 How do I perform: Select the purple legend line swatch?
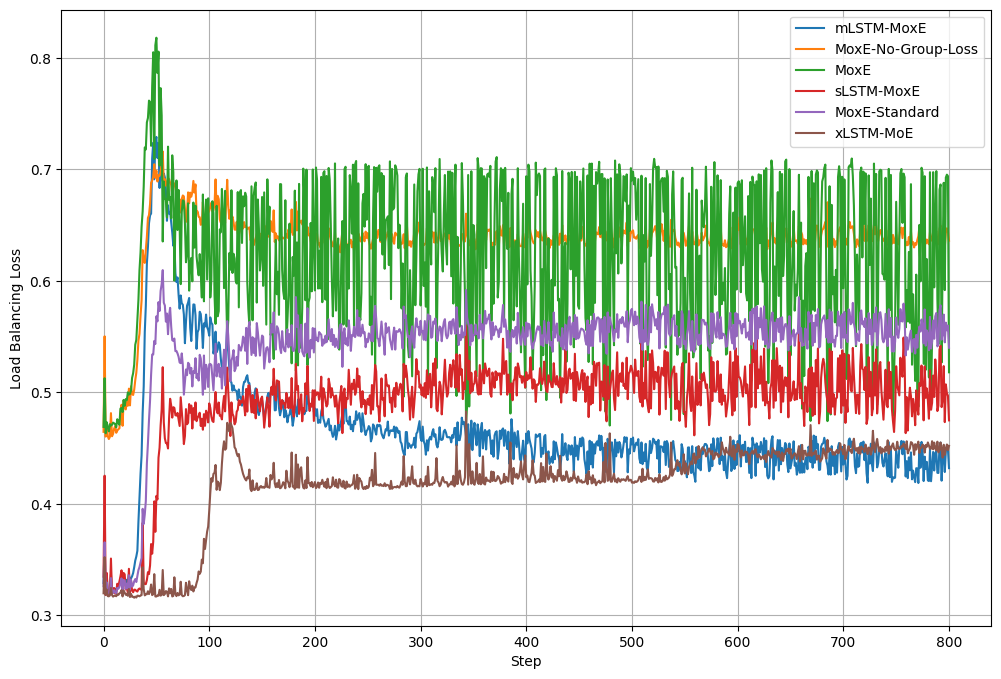811,112
